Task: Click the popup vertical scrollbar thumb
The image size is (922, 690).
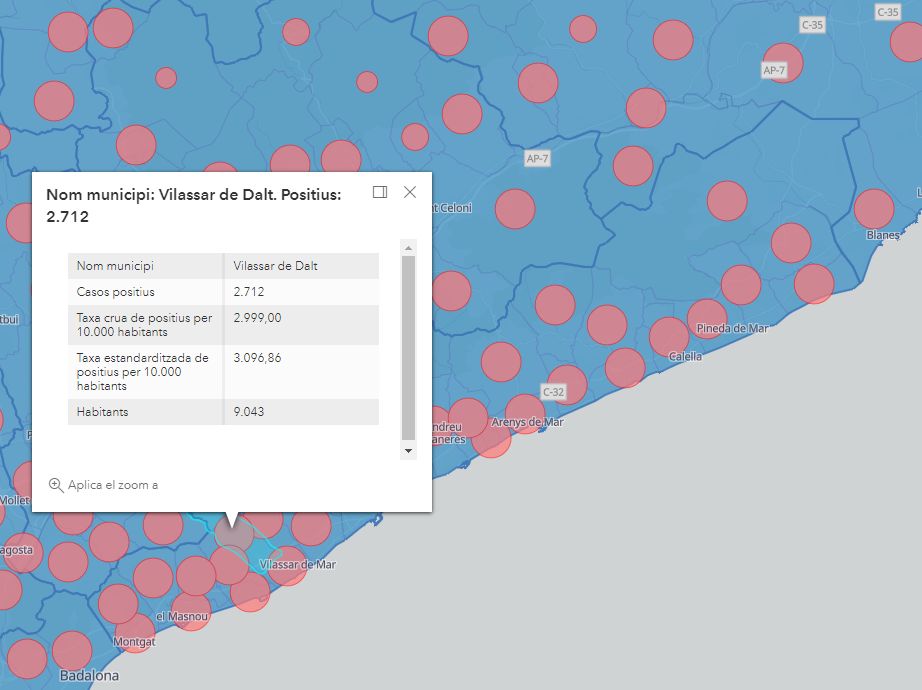Action: pos(408,348)
